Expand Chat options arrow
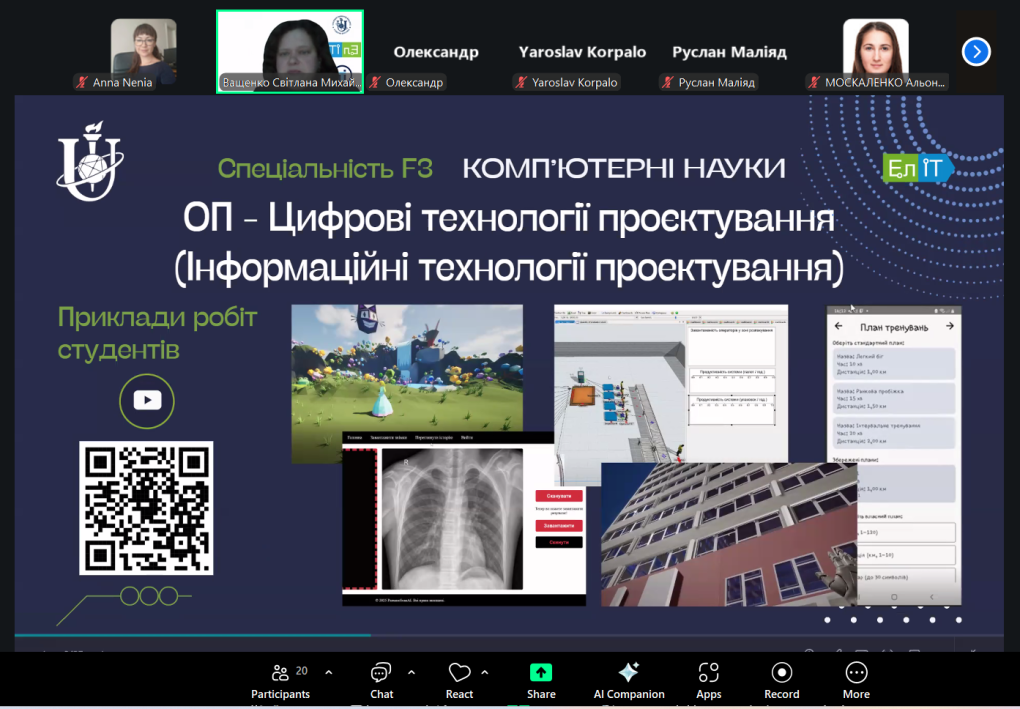Image resolution: width=1020 pixels, height=709 pixels. coord(411,672)
